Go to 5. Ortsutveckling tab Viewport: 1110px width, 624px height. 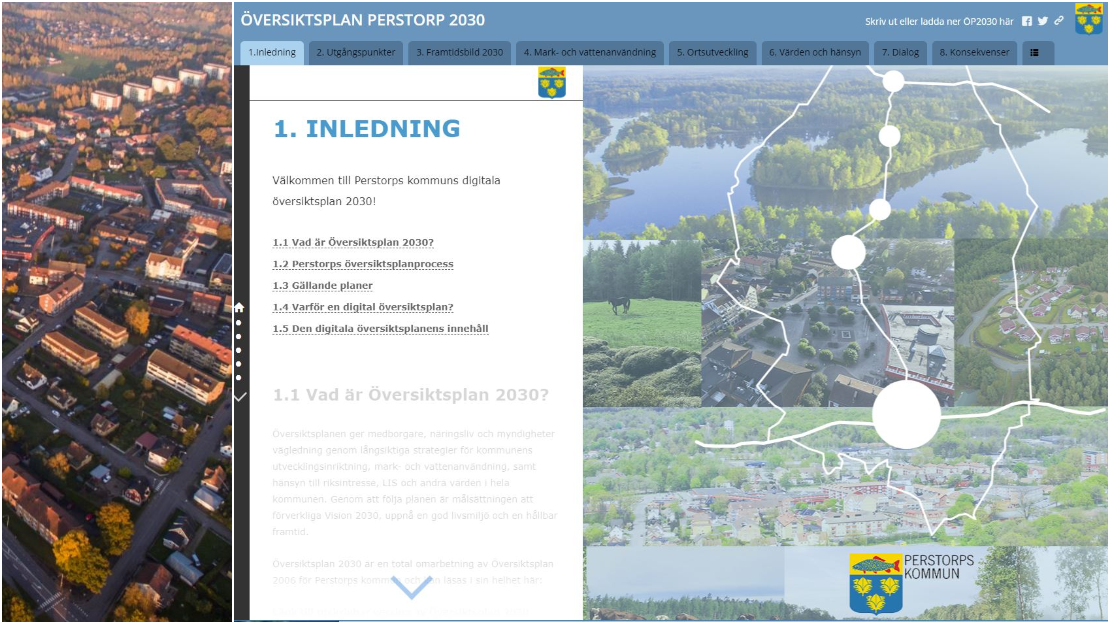point(712,52)
